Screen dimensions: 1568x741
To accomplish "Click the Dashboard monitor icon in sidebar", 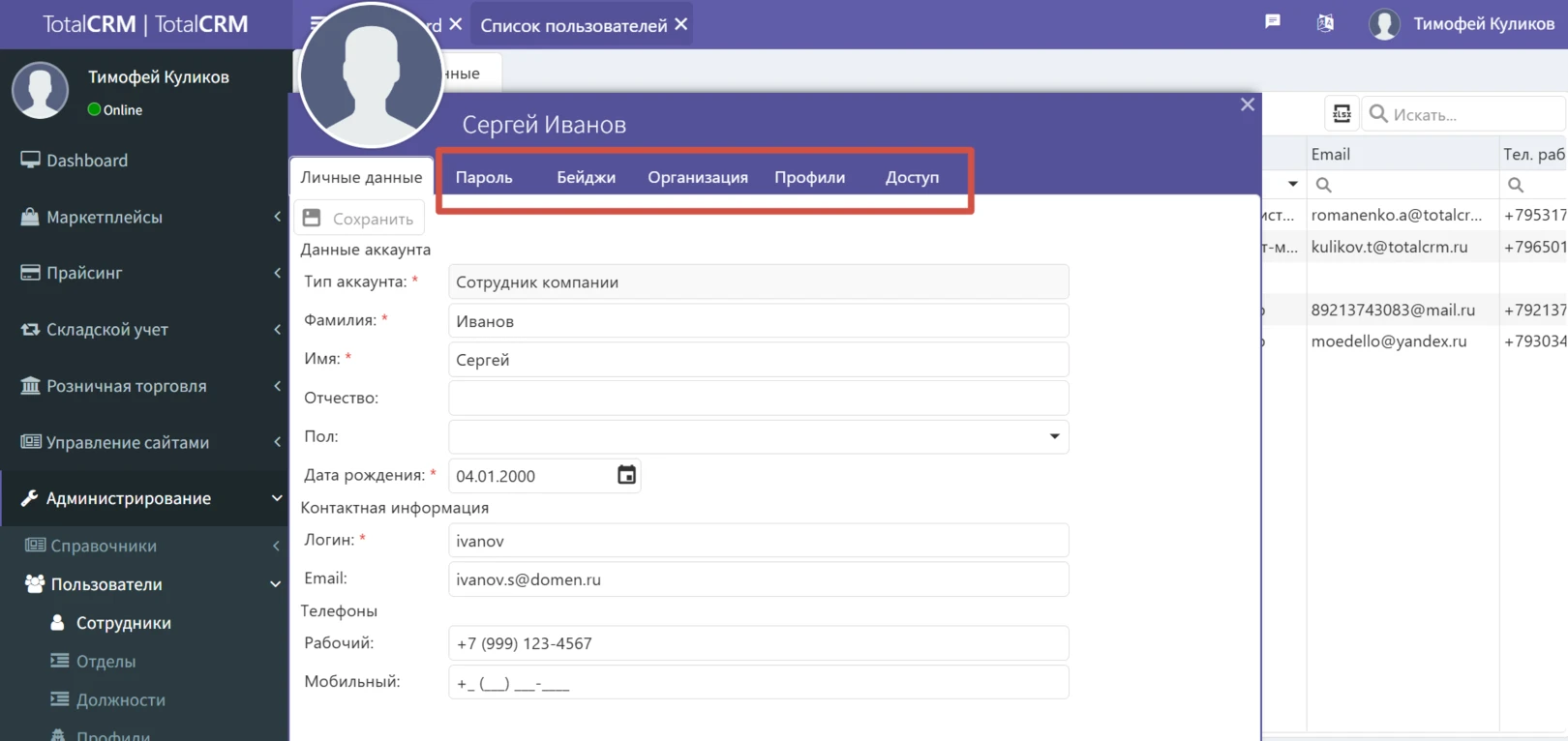I will click(30, 161).
